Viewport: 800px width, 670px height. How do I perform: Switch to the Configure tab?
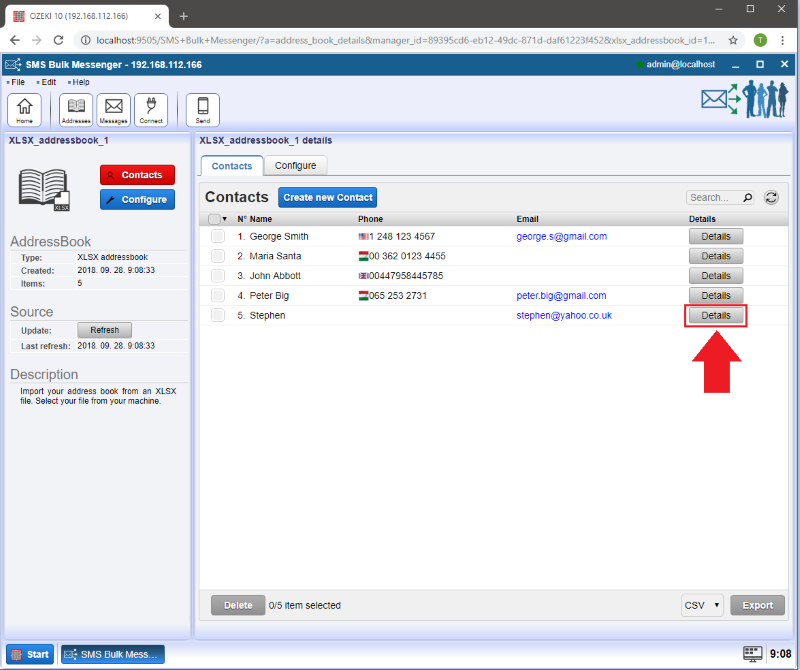295,166
